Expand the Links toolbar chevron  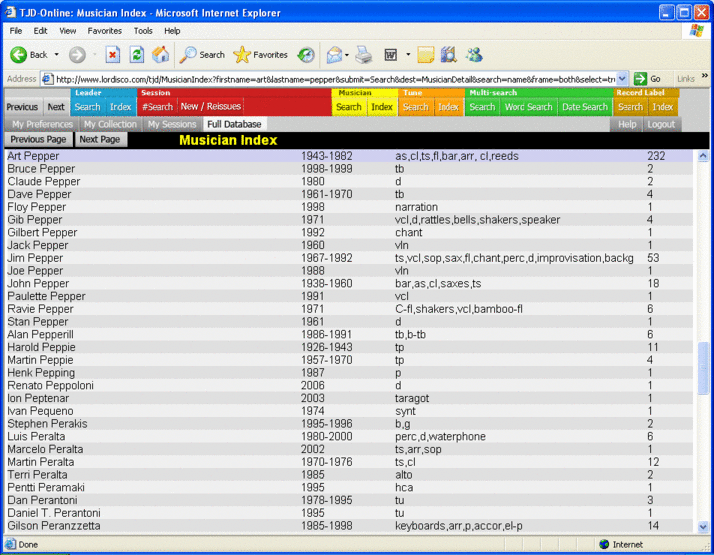[x=704, y=76]
